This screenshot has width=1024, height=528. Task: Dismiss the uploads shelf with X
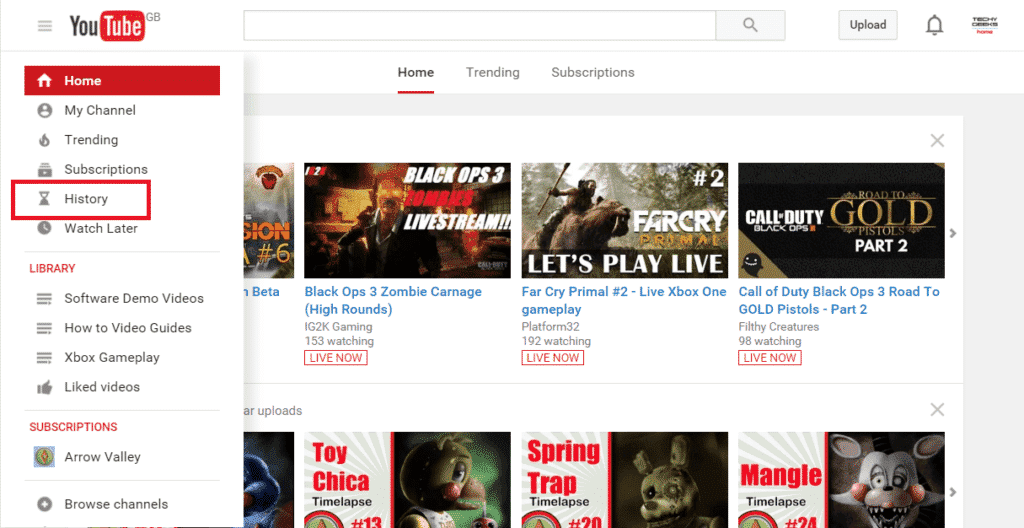pos(937,410)
